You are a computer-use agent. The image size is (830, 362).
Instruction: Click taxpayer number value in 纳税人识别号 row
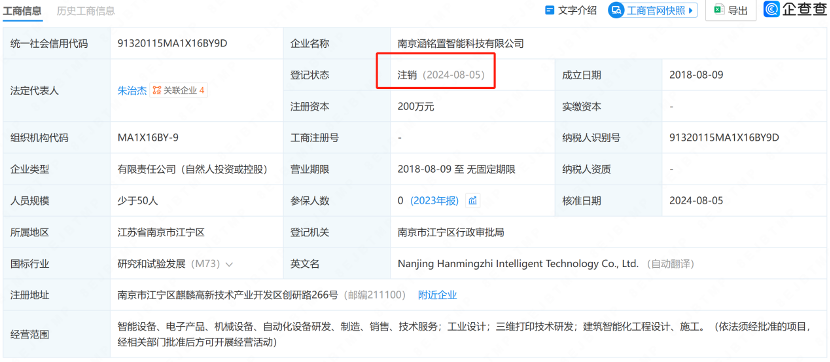[724, 138]
